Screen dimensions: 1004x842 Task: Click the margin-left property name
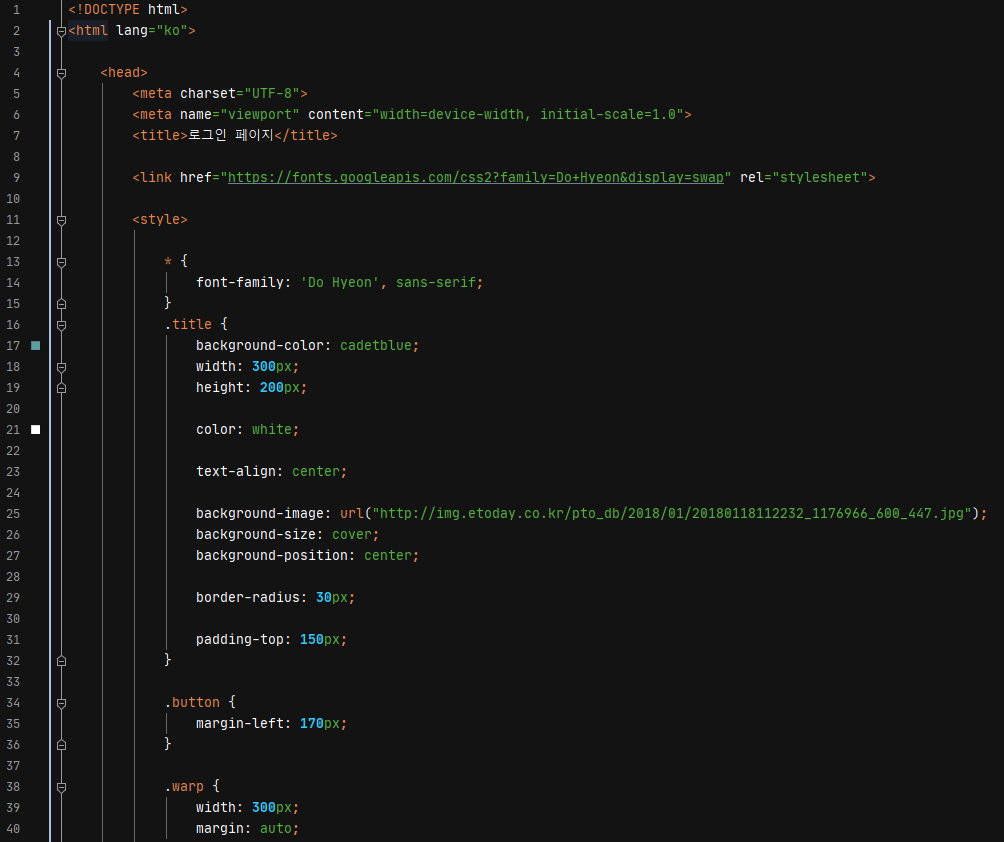click(240, 724)
